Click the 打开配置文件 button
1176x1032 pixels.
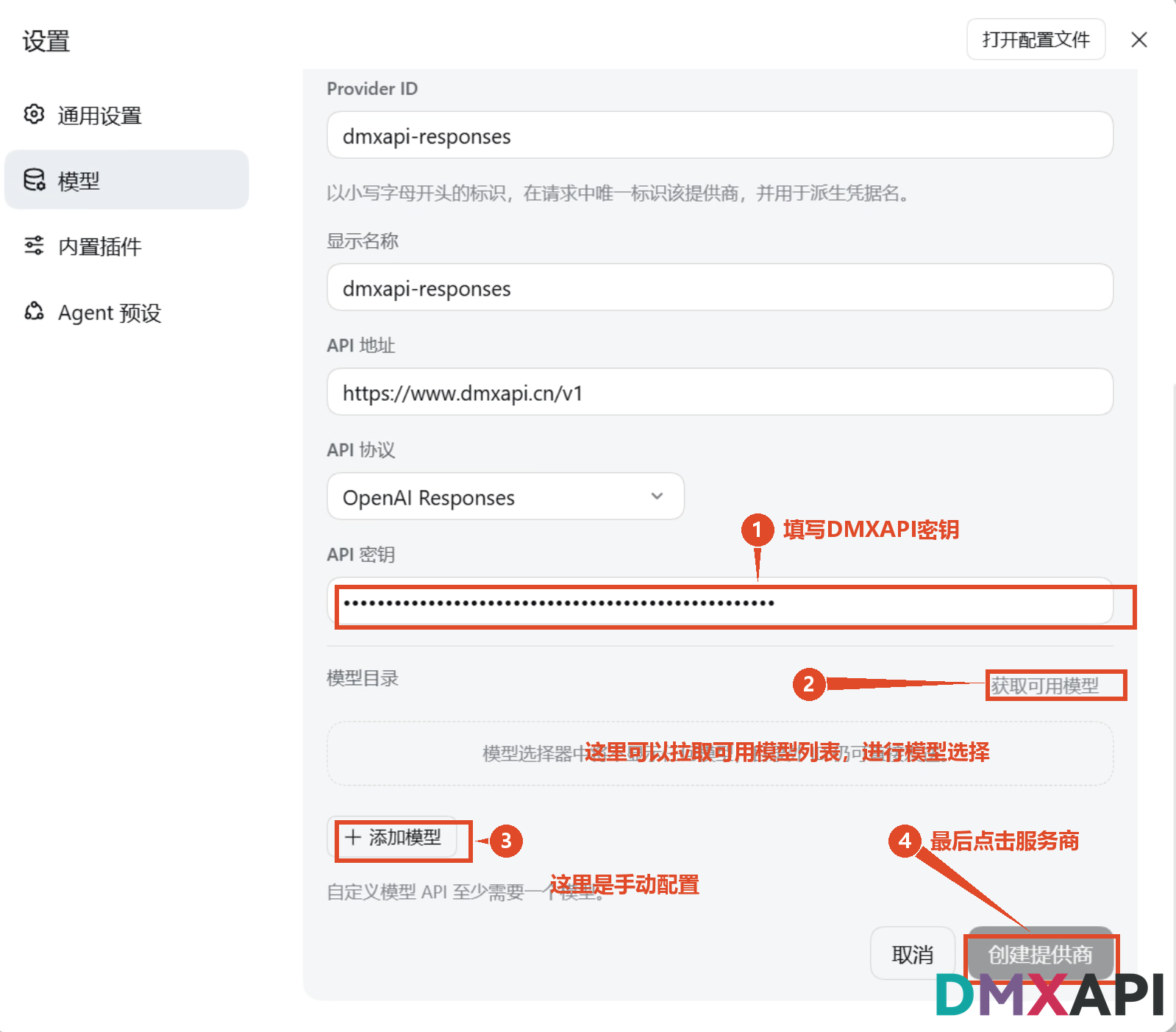tap(1036, 40)
